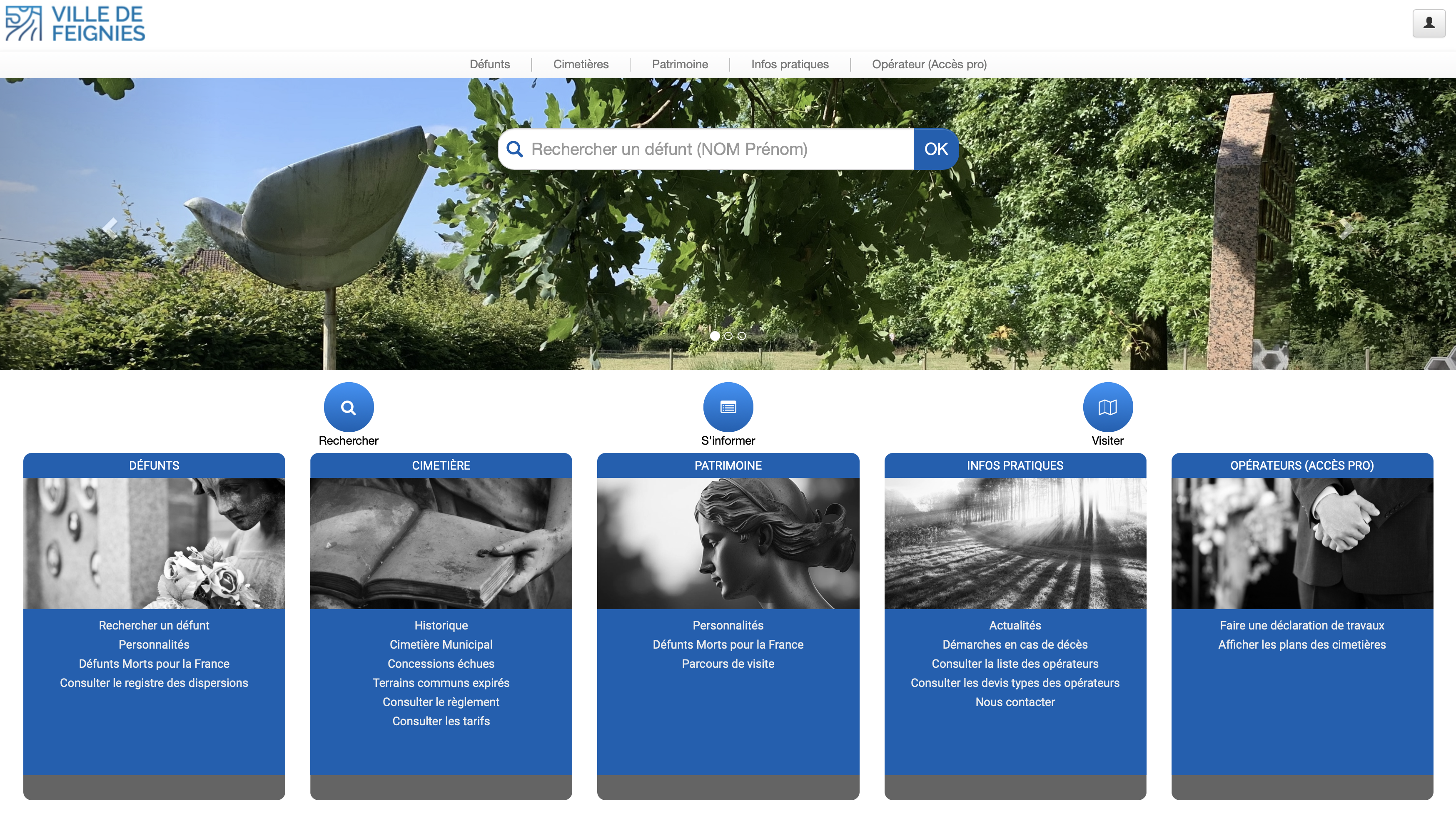
Task: Click the PATRIMOINE card header
Action: (728, 466)
